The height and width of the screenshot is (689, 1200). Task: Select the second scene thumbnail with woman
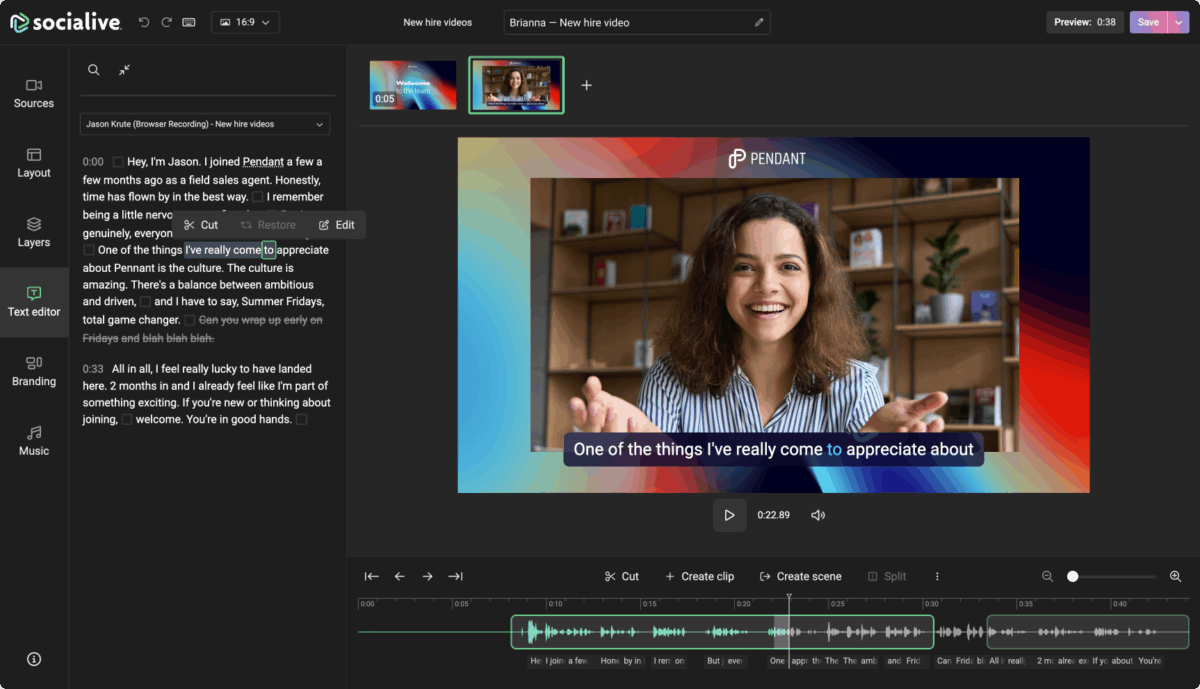516,85
